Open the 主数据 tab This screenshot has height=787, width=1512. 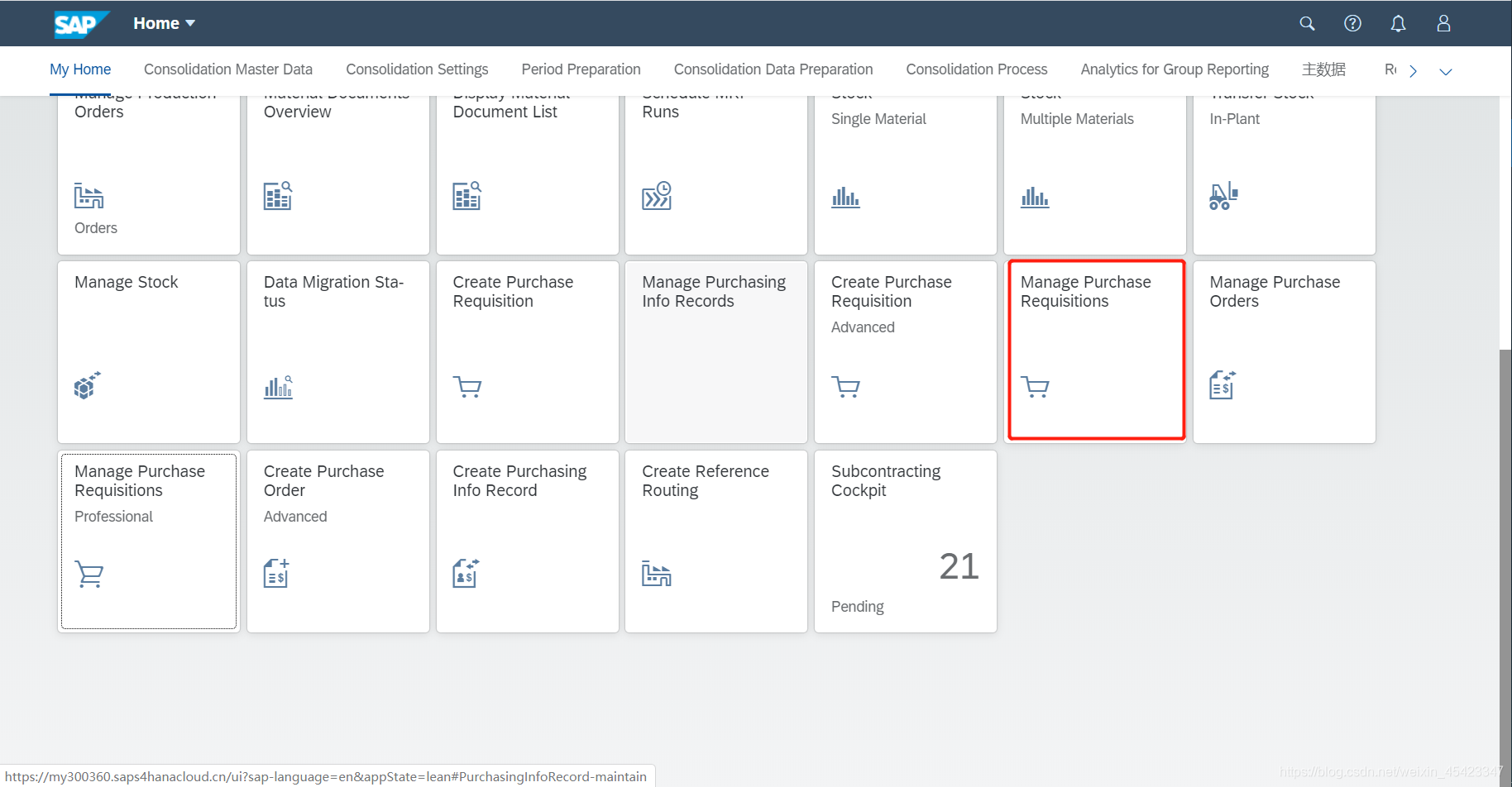tap(1323, 69)
